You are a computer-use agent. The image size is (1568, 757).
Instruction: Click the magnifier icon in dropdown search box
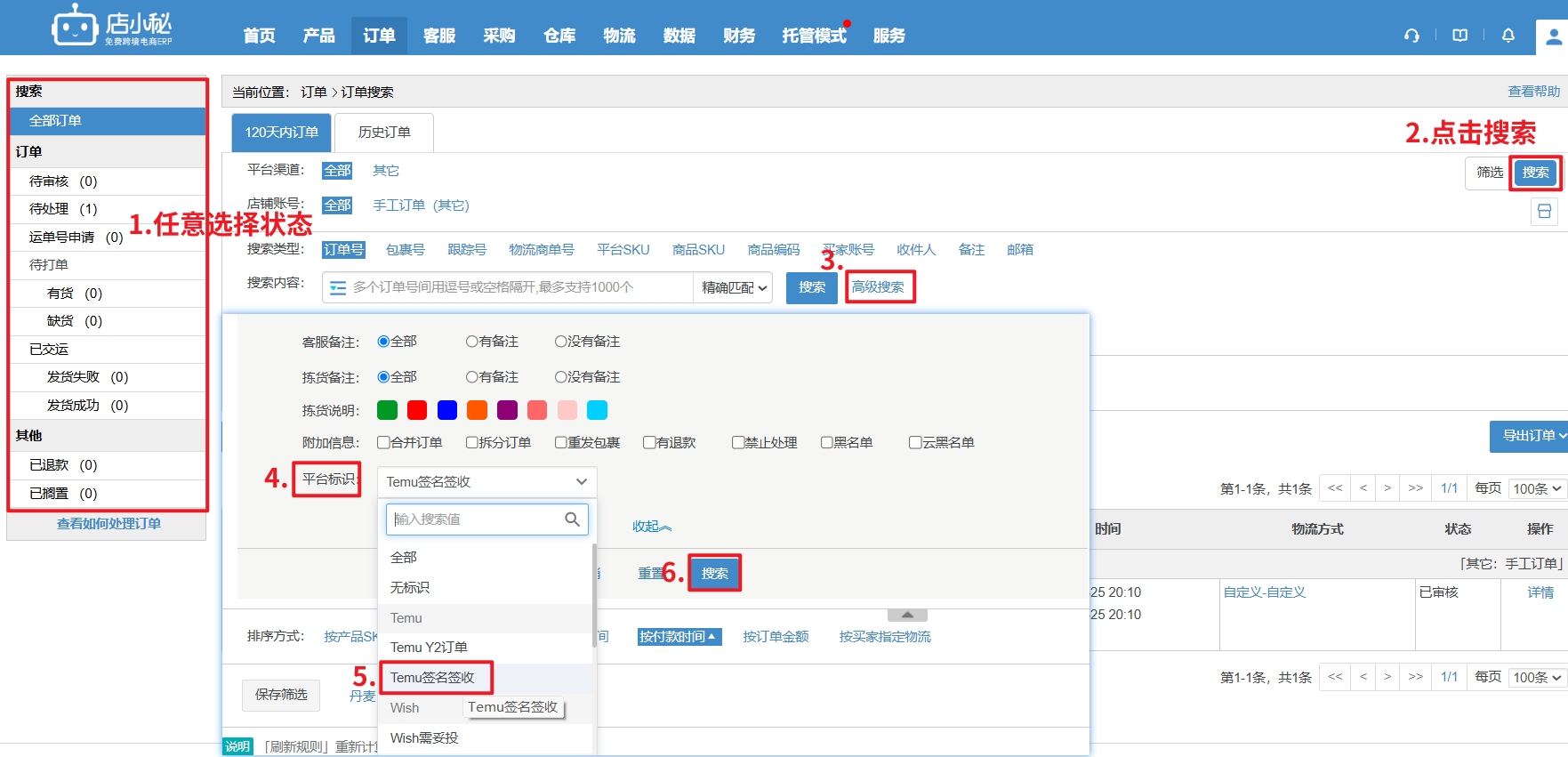point(572,519)
